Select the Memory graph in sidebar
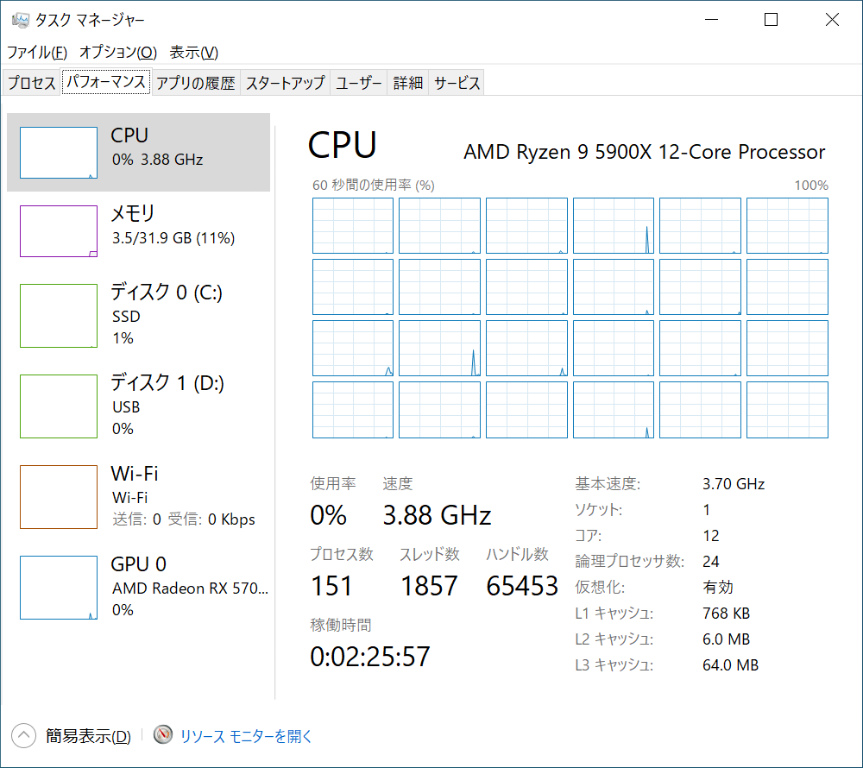 (58, 231)
